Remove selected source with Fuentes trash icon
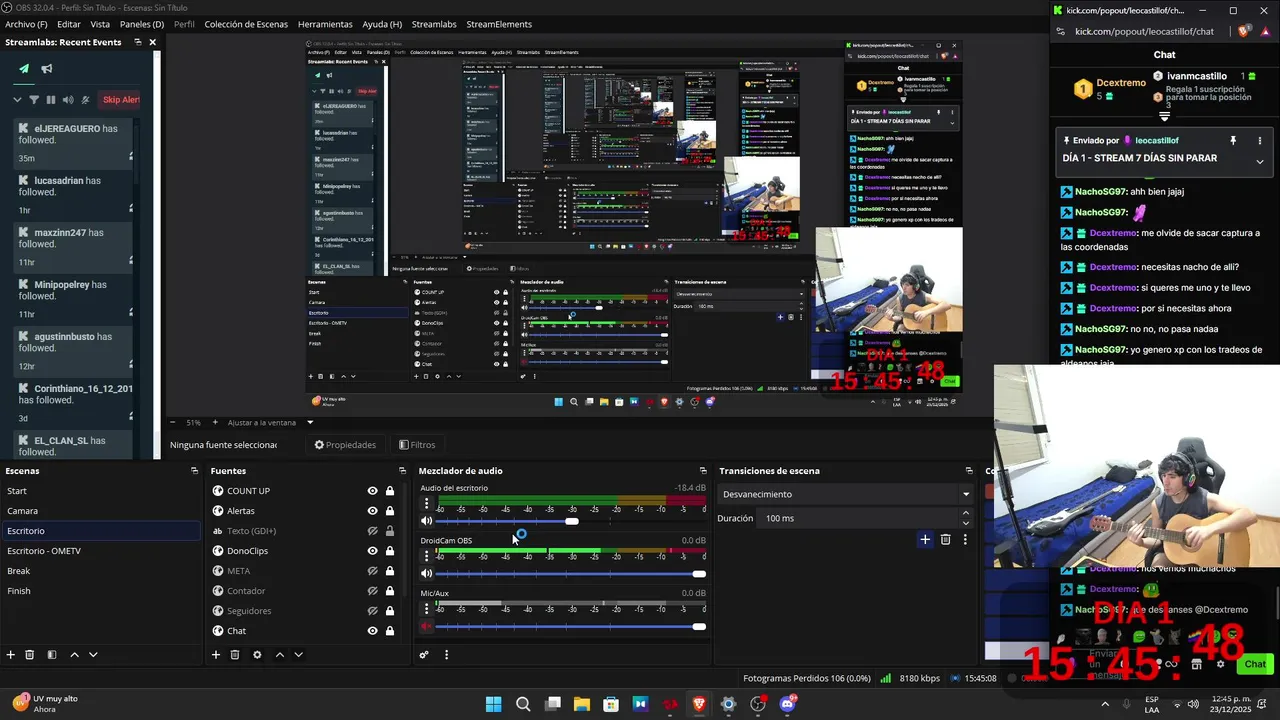Viewport: 1280px width, 720px height. coord(235,655)
